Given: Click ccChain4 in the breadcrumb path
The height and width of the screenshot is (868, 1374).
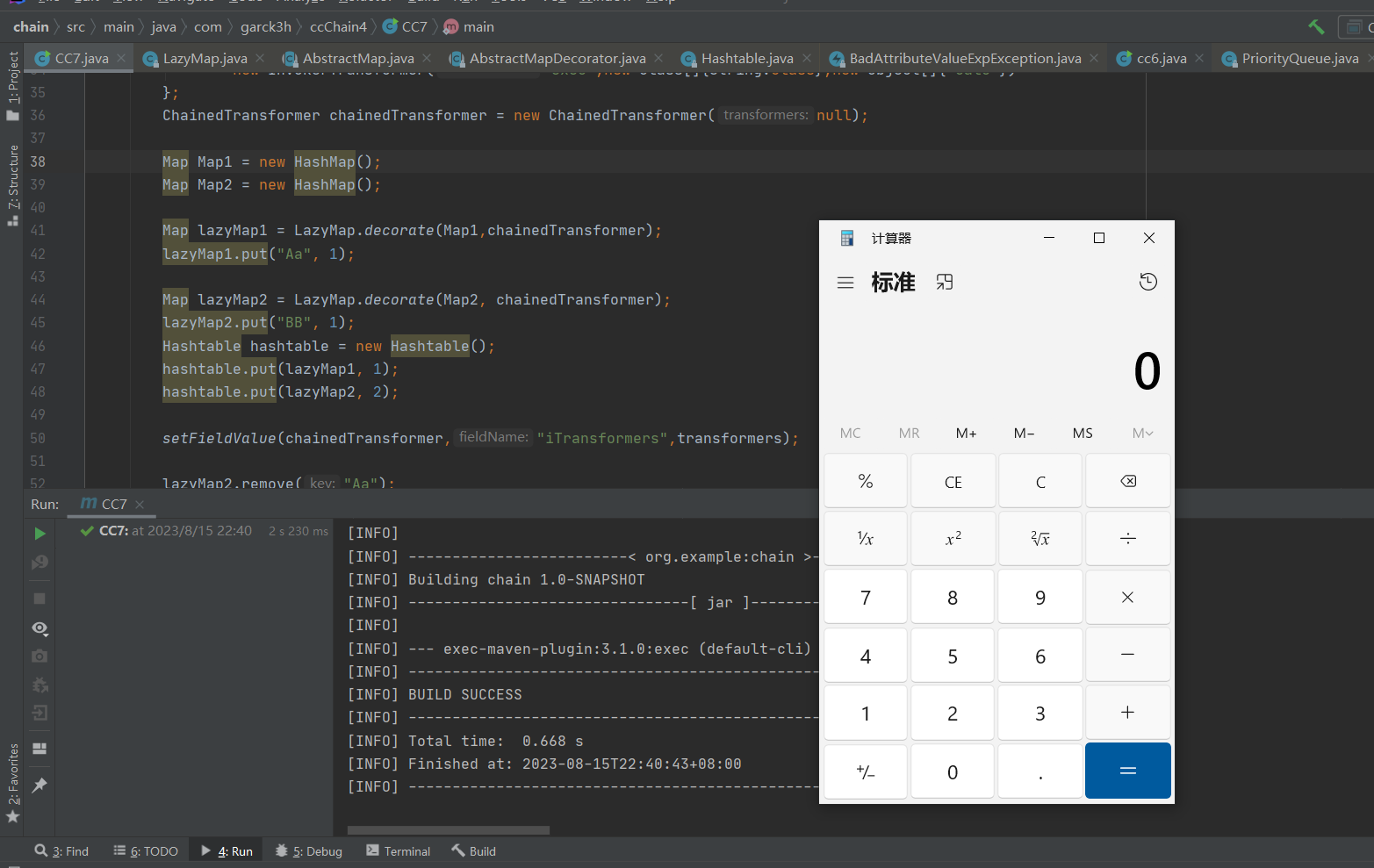Looking at the screenshot, I should click(x=338, y=27).
